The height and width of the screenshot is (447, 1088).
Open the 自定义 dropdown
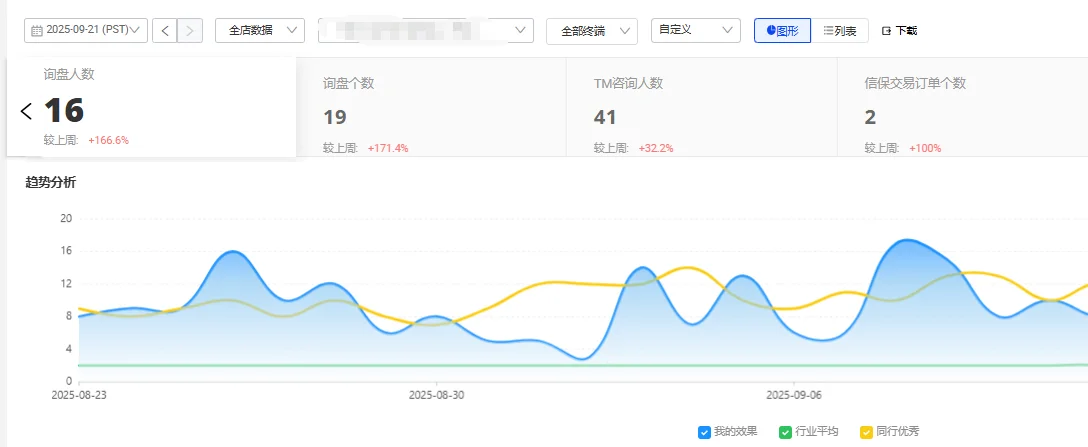click(696, 31)
